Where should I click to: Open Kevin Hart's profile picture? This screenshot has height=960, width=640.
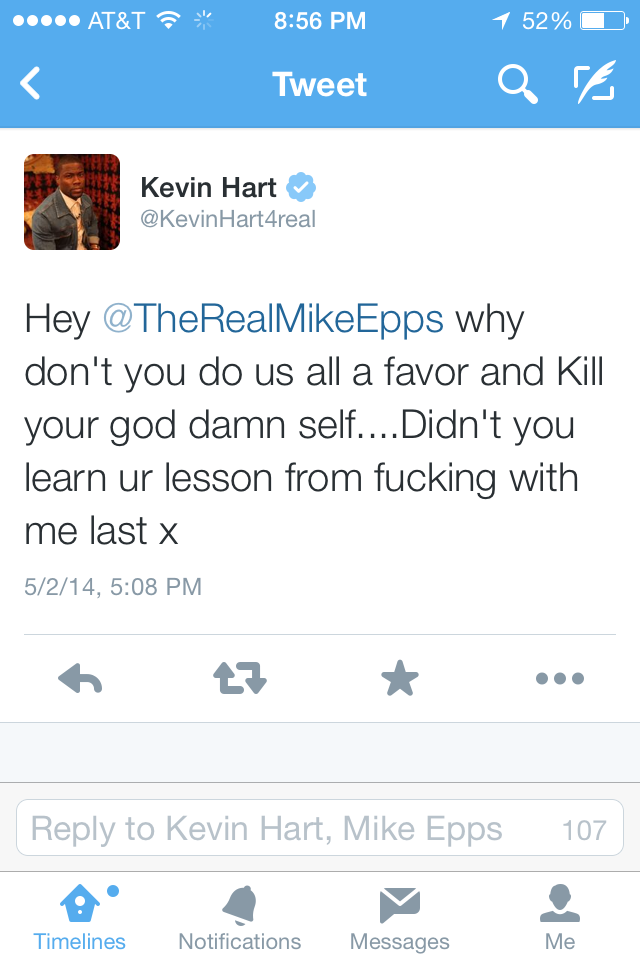[x=72, y=202]
